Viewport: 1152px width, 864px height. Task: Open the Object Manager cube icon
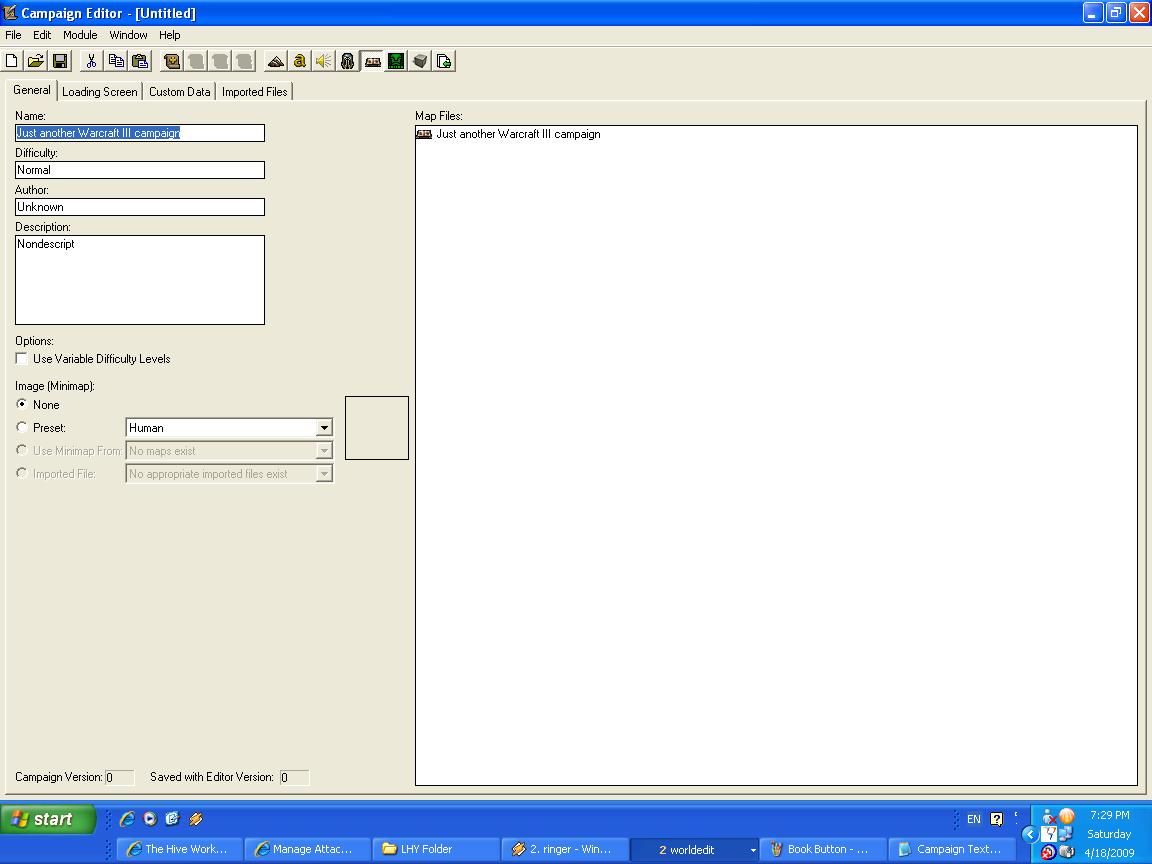(420, 61)
